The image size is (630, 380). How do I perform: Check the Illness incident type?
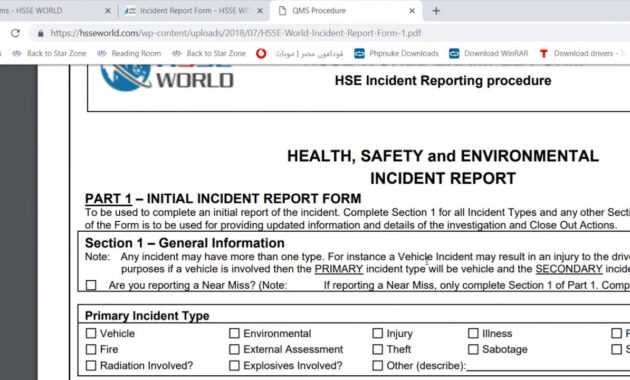pyautogui.click(x=473, y=333)
